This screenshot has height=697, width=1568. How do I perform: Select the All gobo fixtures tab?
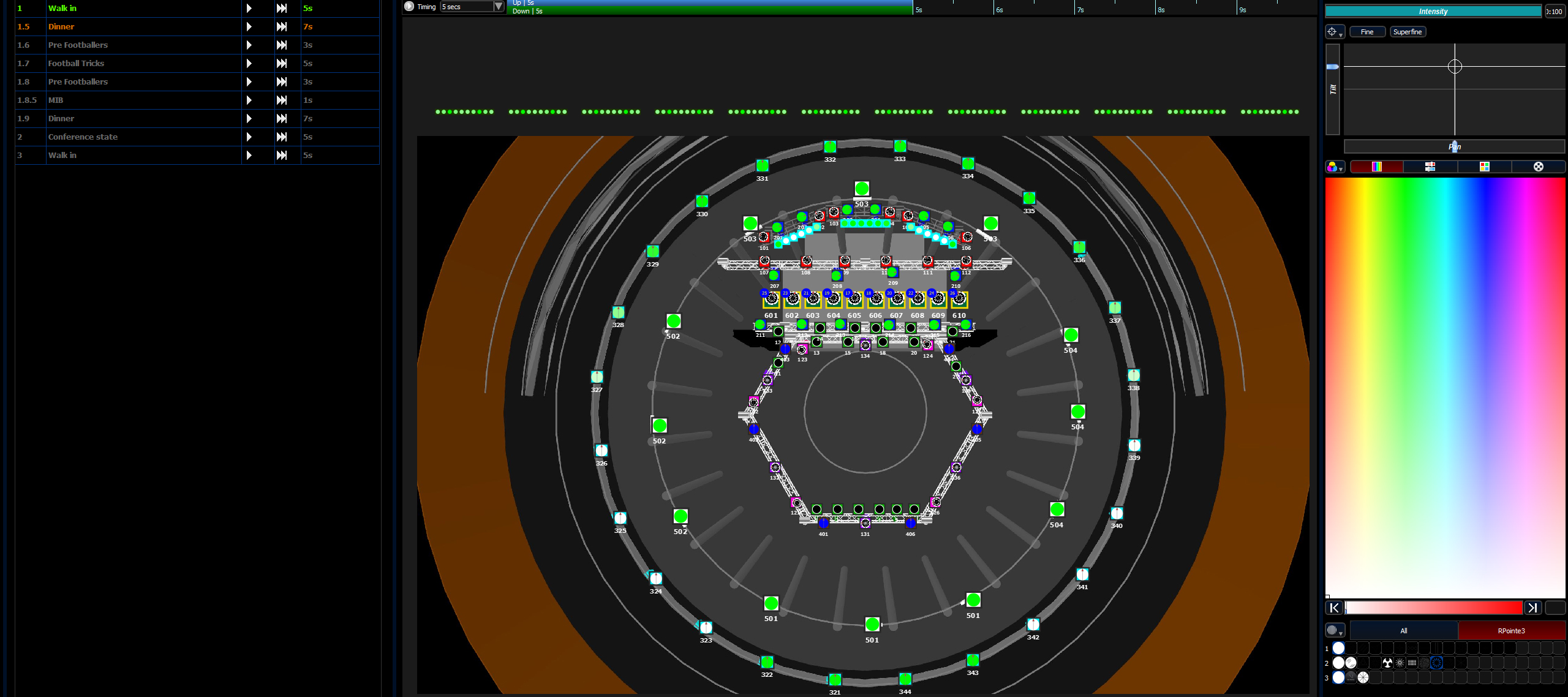(x=1403, y=630)
